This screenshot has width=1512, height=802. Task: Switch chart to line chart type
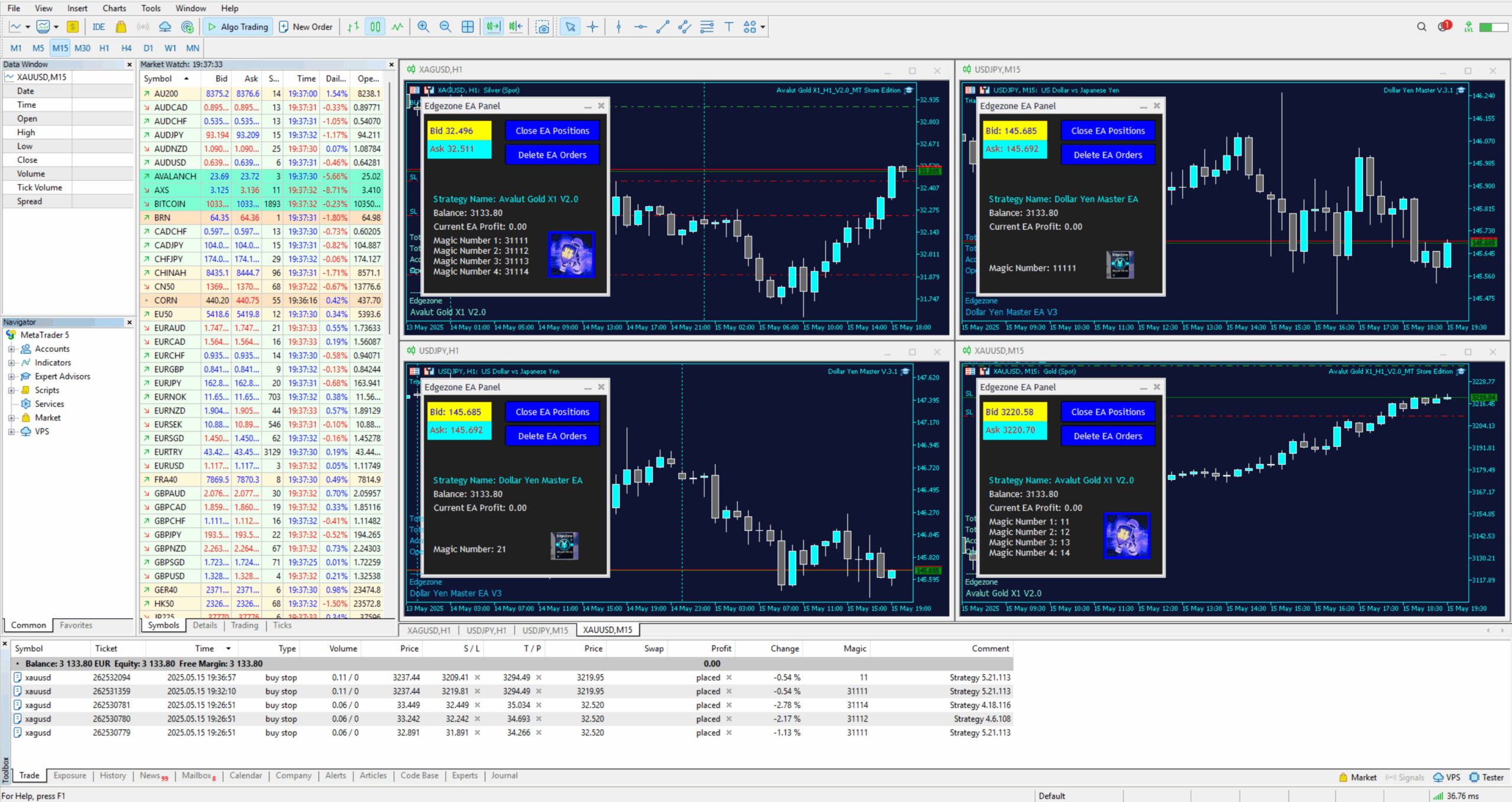[x=397, y=27]
